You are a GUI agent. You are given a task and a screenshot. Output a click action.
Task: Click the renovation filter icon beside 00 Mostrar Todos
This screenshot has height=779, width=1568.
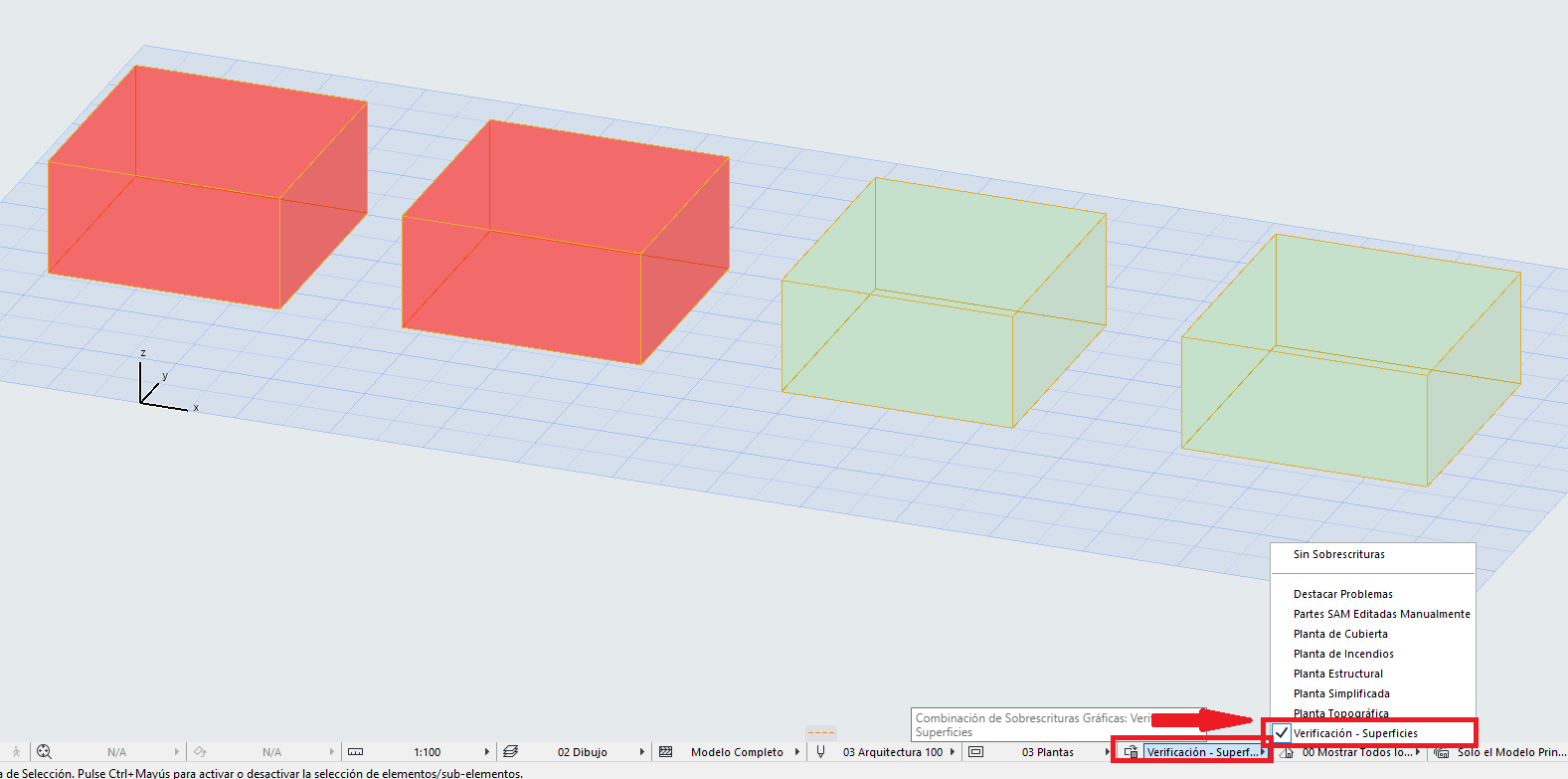click(x=1286, y=753)
